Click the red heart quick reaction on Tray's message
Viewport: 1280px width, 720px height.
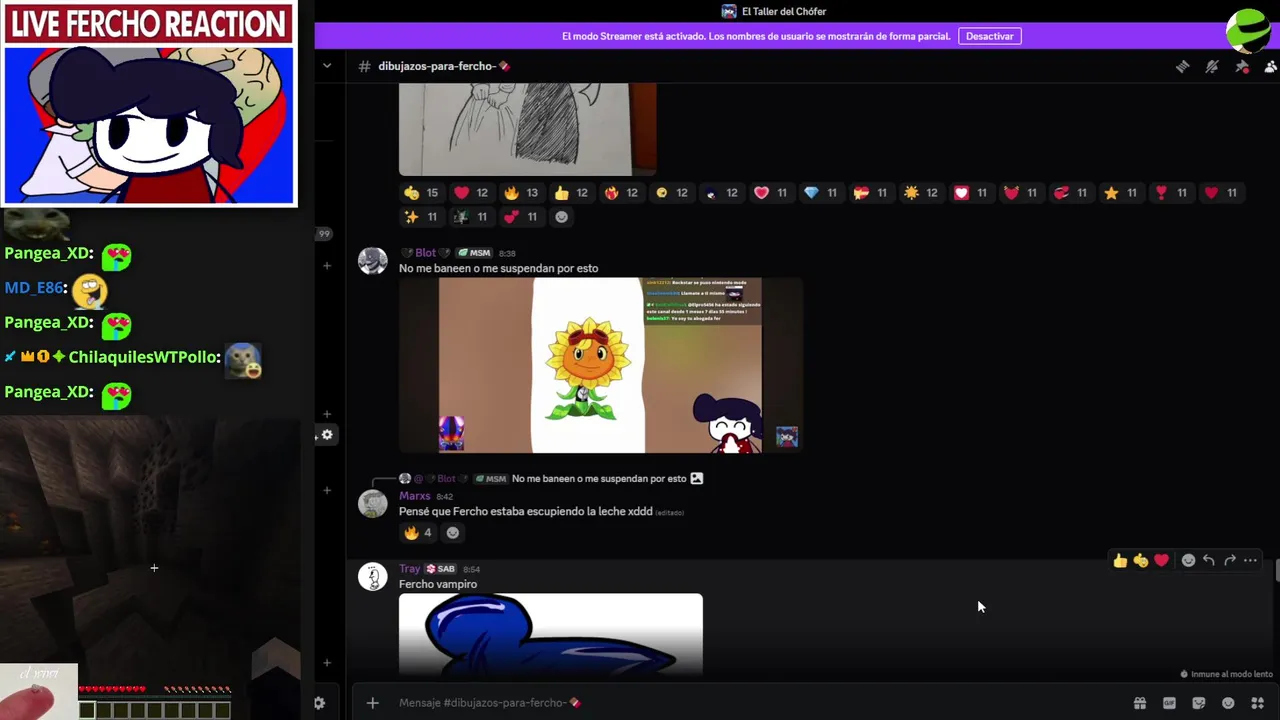tap(1161, 561)
